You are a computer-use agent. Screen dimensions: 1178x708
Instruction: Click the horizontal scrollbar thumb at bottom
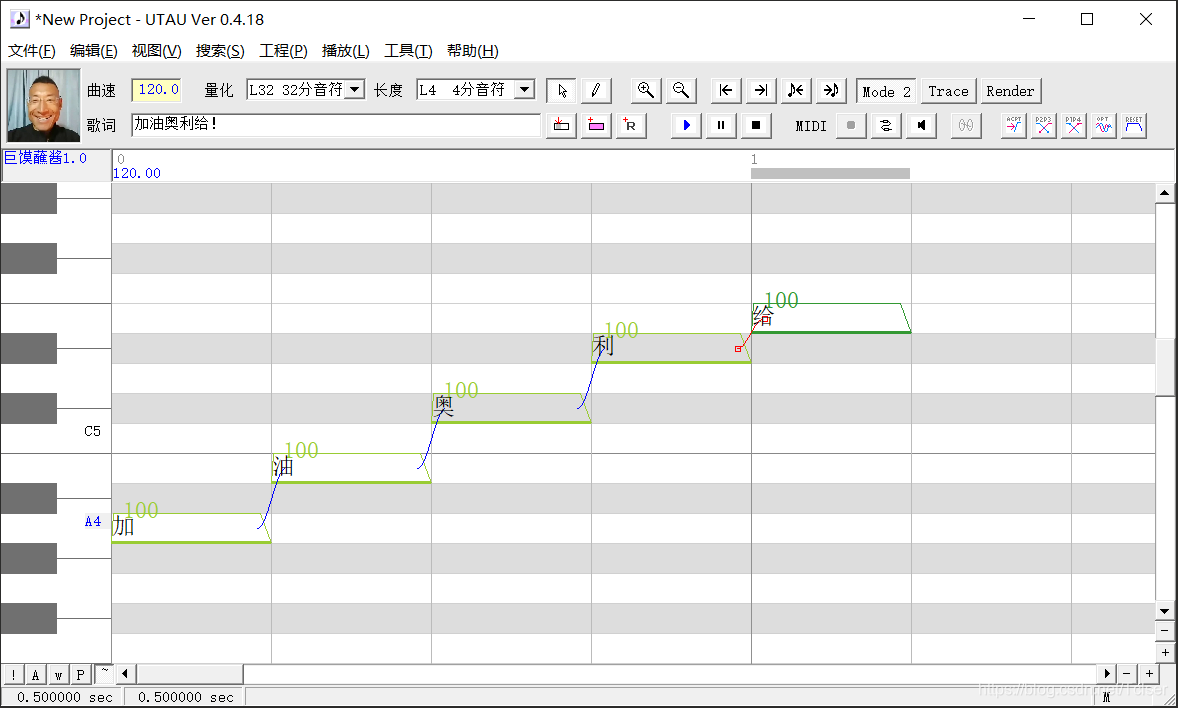pyautogui.click(x=190, y=673)
